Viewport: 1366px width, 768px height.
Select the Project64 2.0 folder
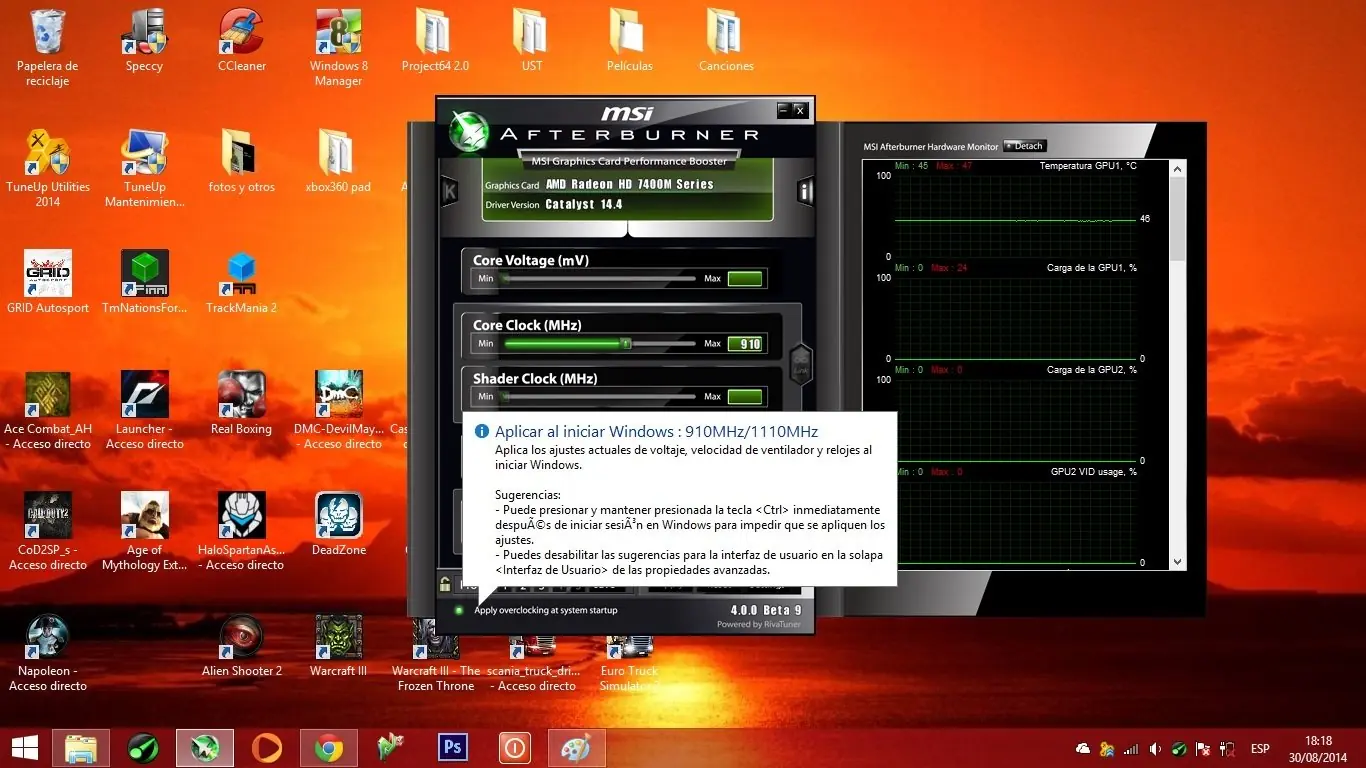coord(435,41)
